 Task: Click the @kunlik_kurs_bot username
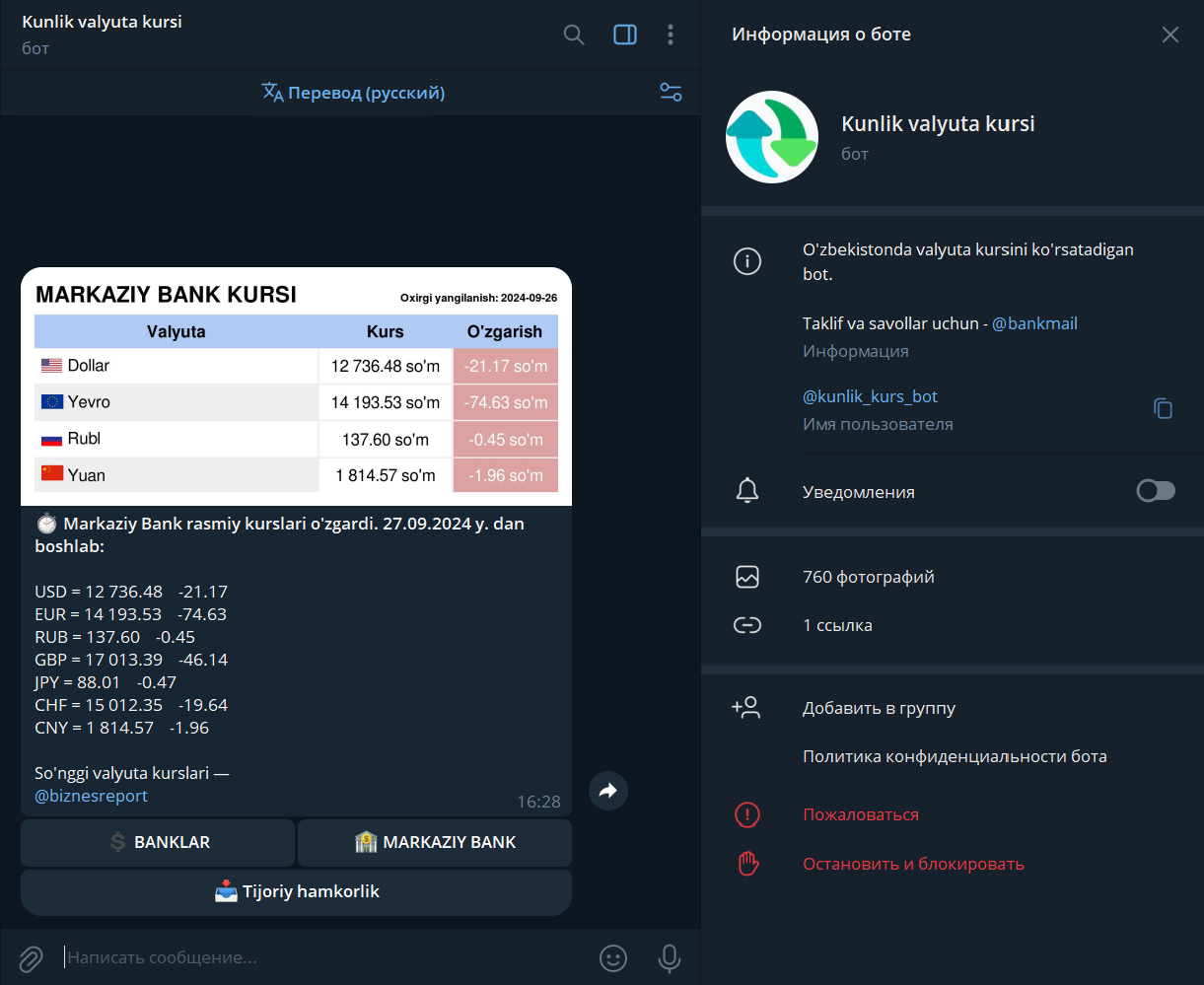coord(870,396)
